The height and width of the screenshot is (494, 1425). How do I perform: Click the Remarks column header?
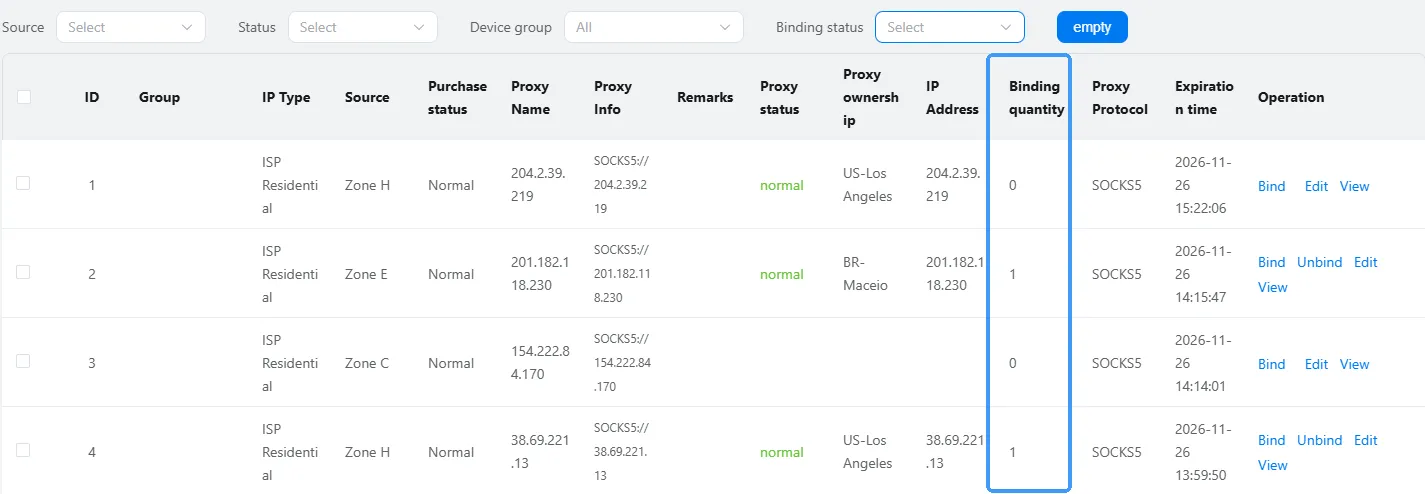(x=705, y=97)
